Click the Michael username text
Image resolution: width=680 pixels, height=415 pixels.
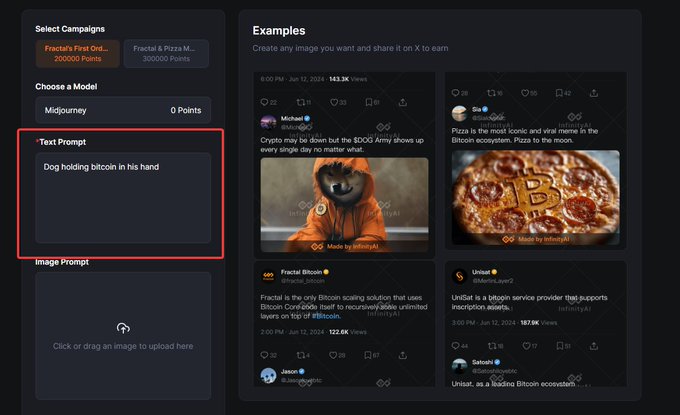point(291,118)
